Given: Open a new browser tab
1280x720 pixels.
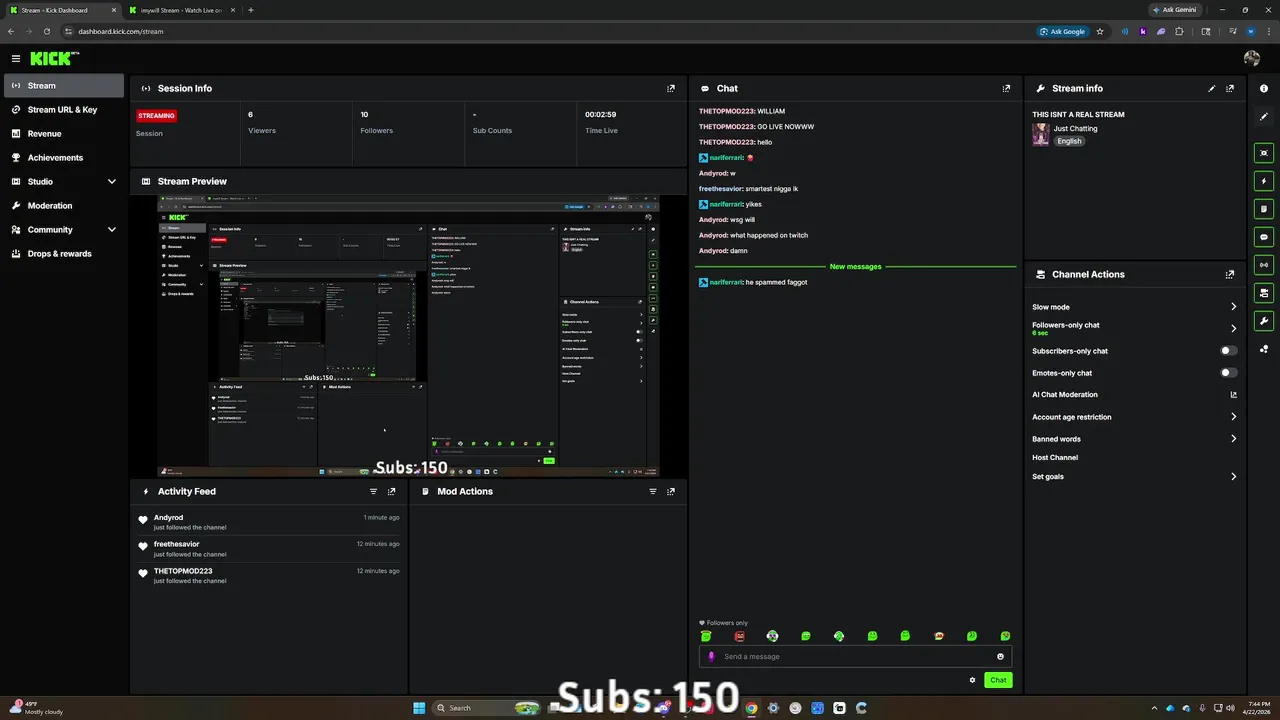Looking at the screenshot, I should [x=251, y=10].
